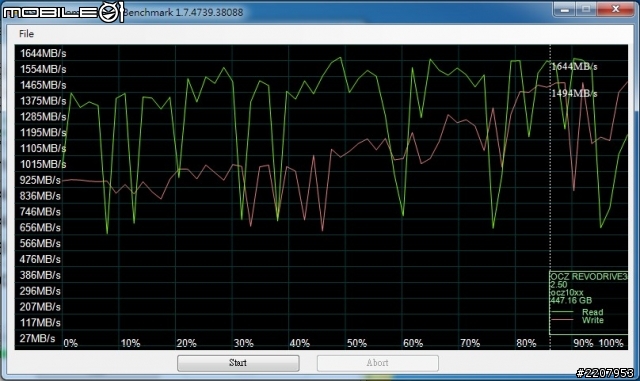Click the Start benchmark button

click(x=238, y=363)
